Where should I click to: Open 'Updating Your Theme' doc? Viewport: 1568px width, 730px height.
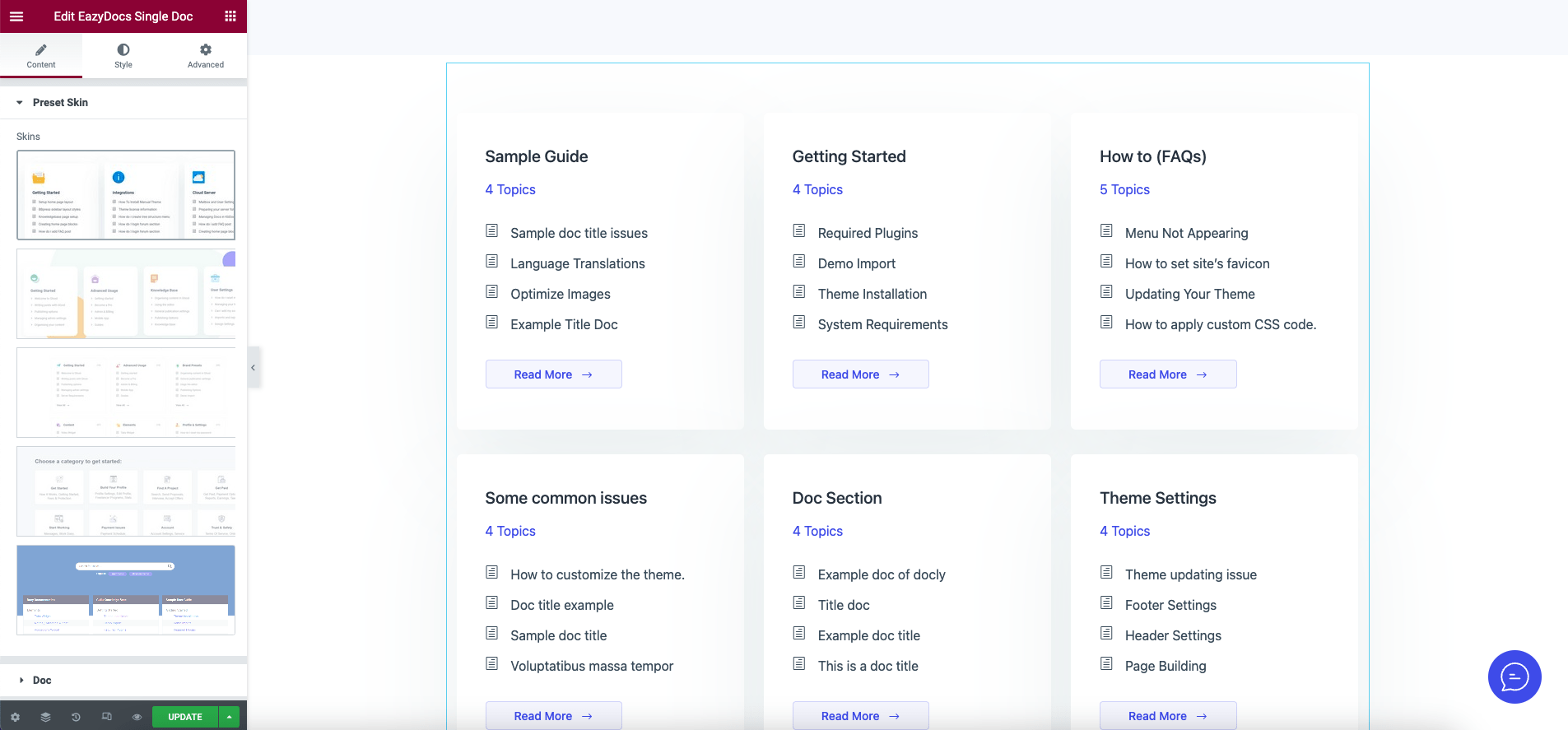pyautogui.click(x=1189, y=294)
